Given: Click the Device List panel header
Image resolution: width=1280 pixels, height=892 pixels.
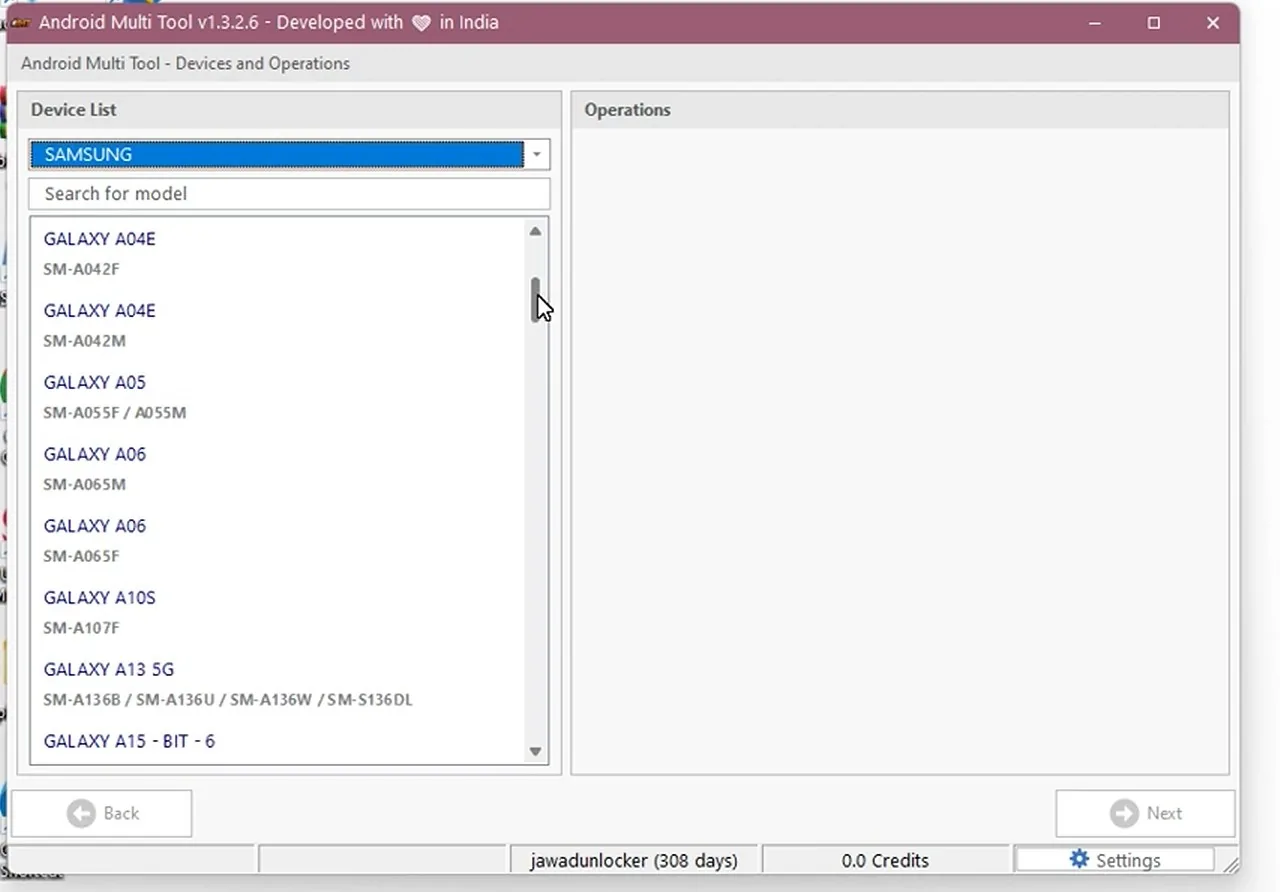Looking at the screenshot, I should (289, 110).
